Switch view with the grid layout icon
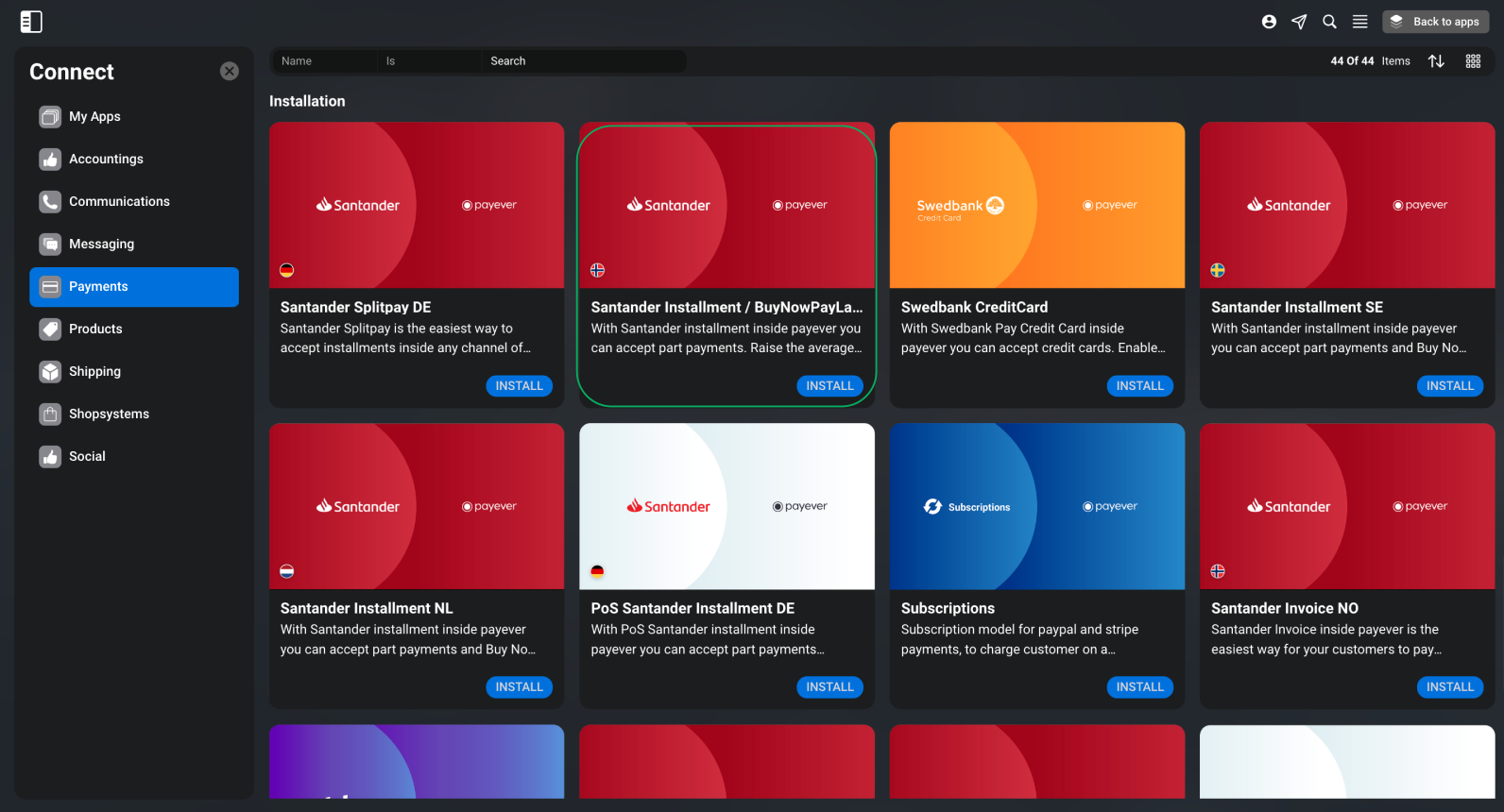 tap(1473, 61)
